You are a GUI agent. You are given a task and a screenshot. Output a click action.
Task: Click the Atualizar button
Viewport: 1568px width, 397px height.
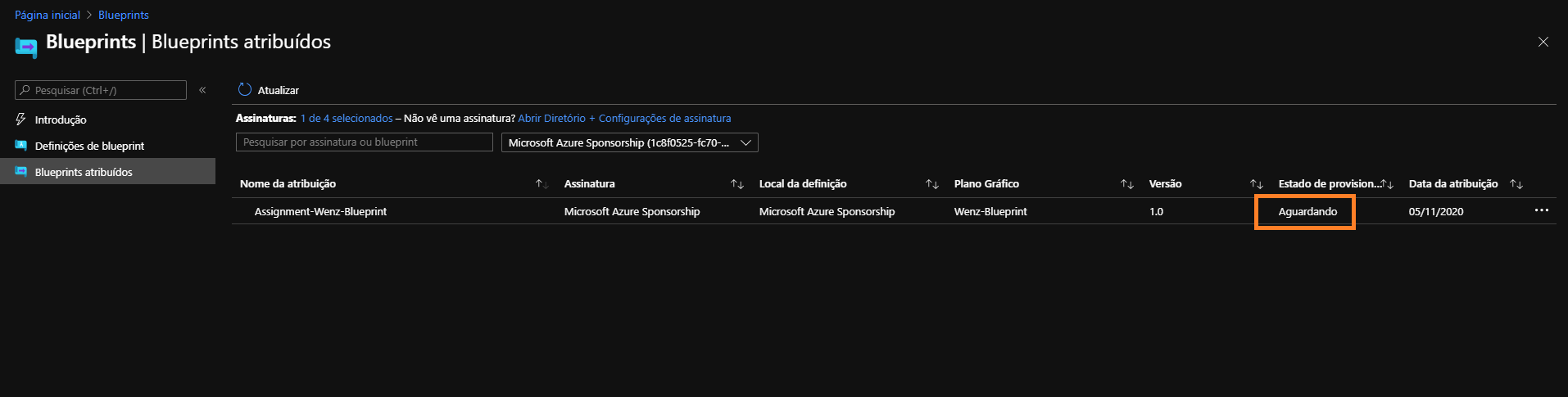point(269,90)
